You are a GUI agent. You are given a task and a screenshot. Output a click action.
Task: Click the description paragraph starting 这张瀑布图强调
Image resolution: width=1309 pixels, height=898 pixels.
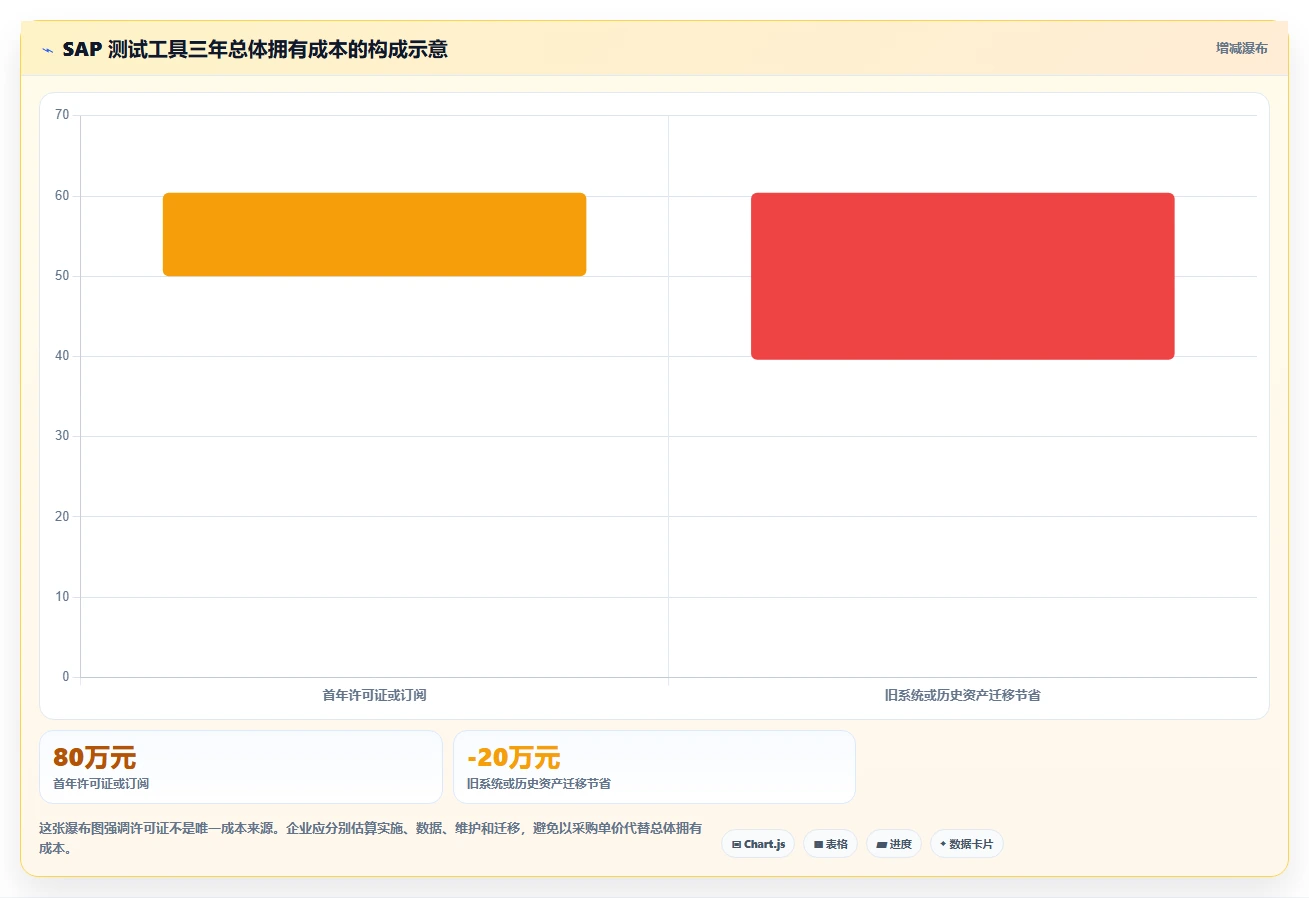tap(370, 839)
